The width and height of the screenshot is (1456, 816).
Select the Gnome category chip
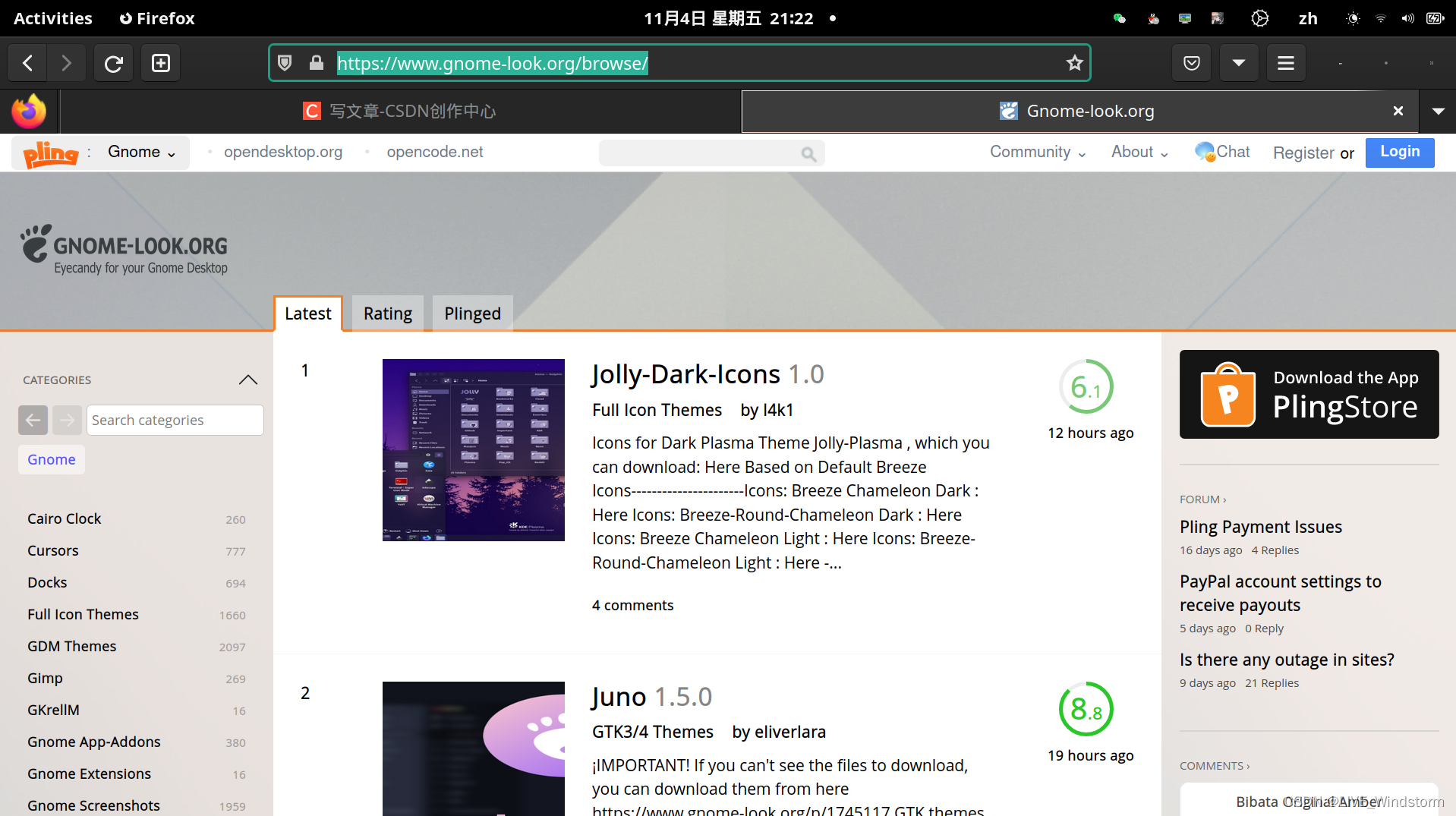coord(51,459)
